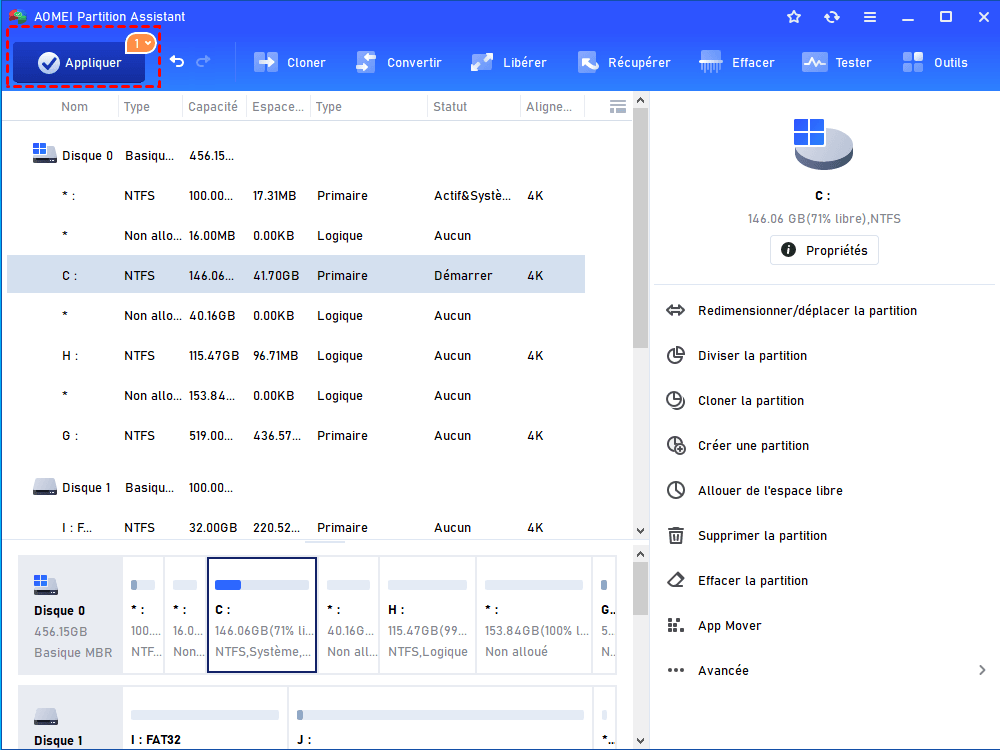Select the 16.00MB unallocated row
Screen dimensions: 1000x750
point(296,235)
